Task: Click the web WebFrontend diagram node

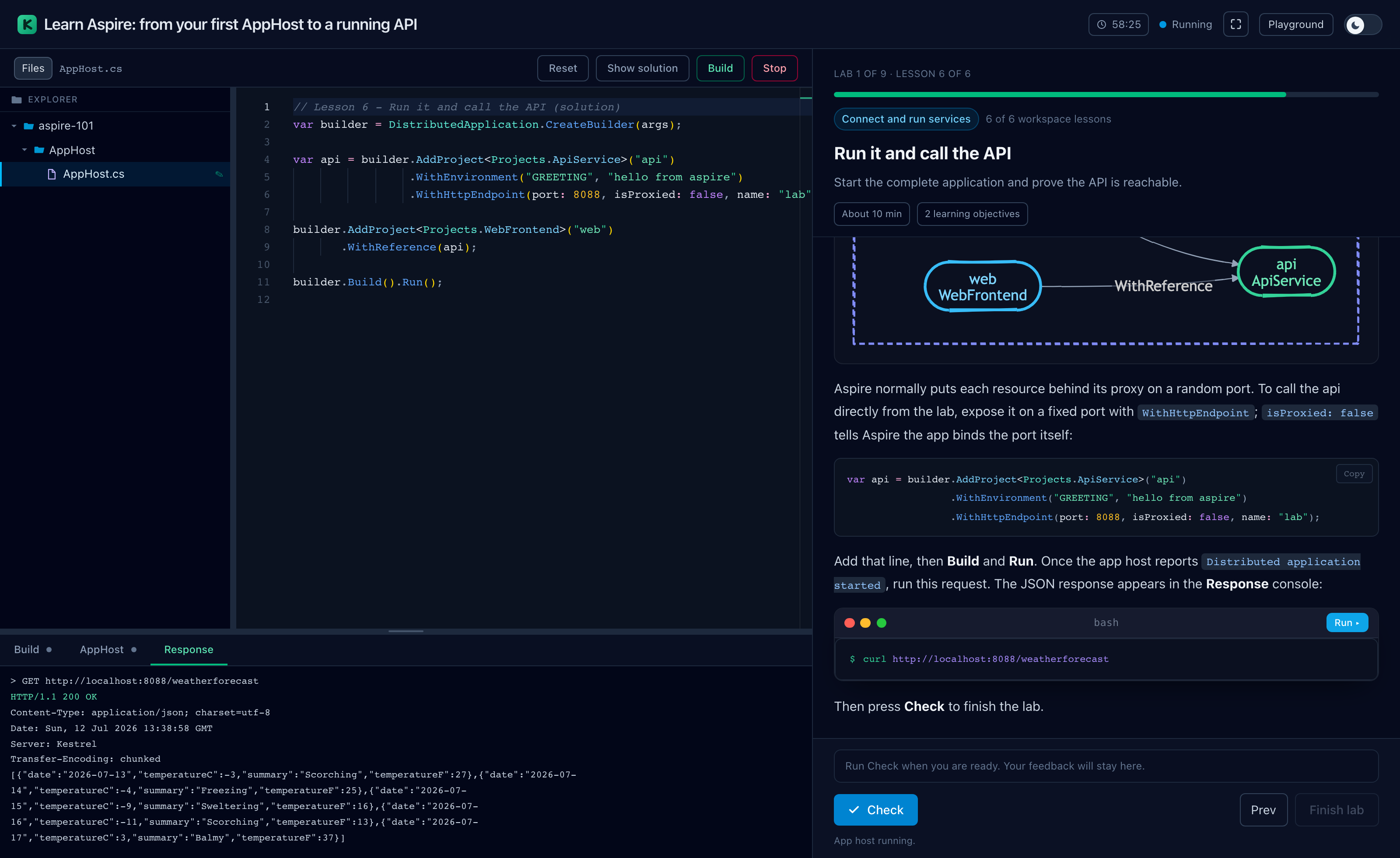Action: click(982, 287)
